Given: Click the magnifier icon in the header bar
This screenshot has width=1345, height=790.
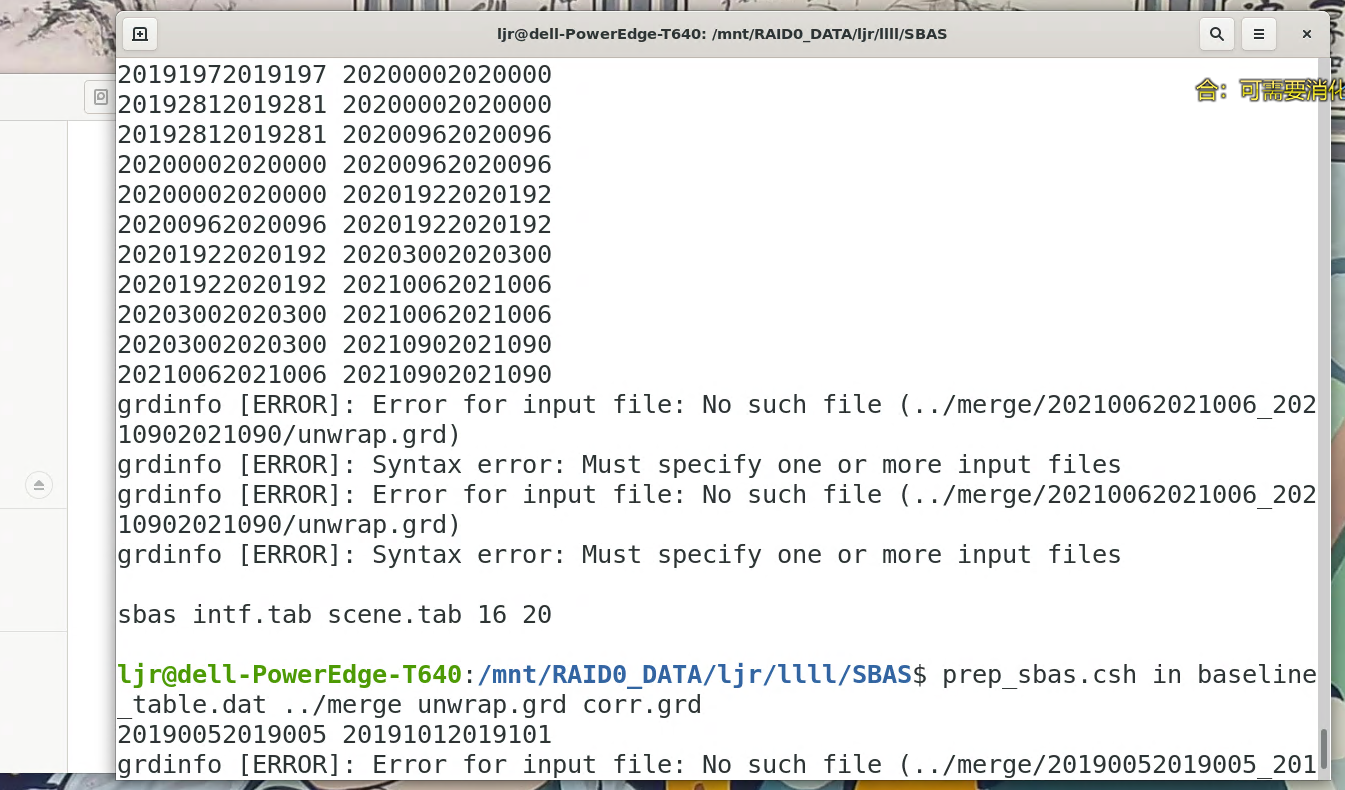Looking at the screenshot, I should point(1217,33).
